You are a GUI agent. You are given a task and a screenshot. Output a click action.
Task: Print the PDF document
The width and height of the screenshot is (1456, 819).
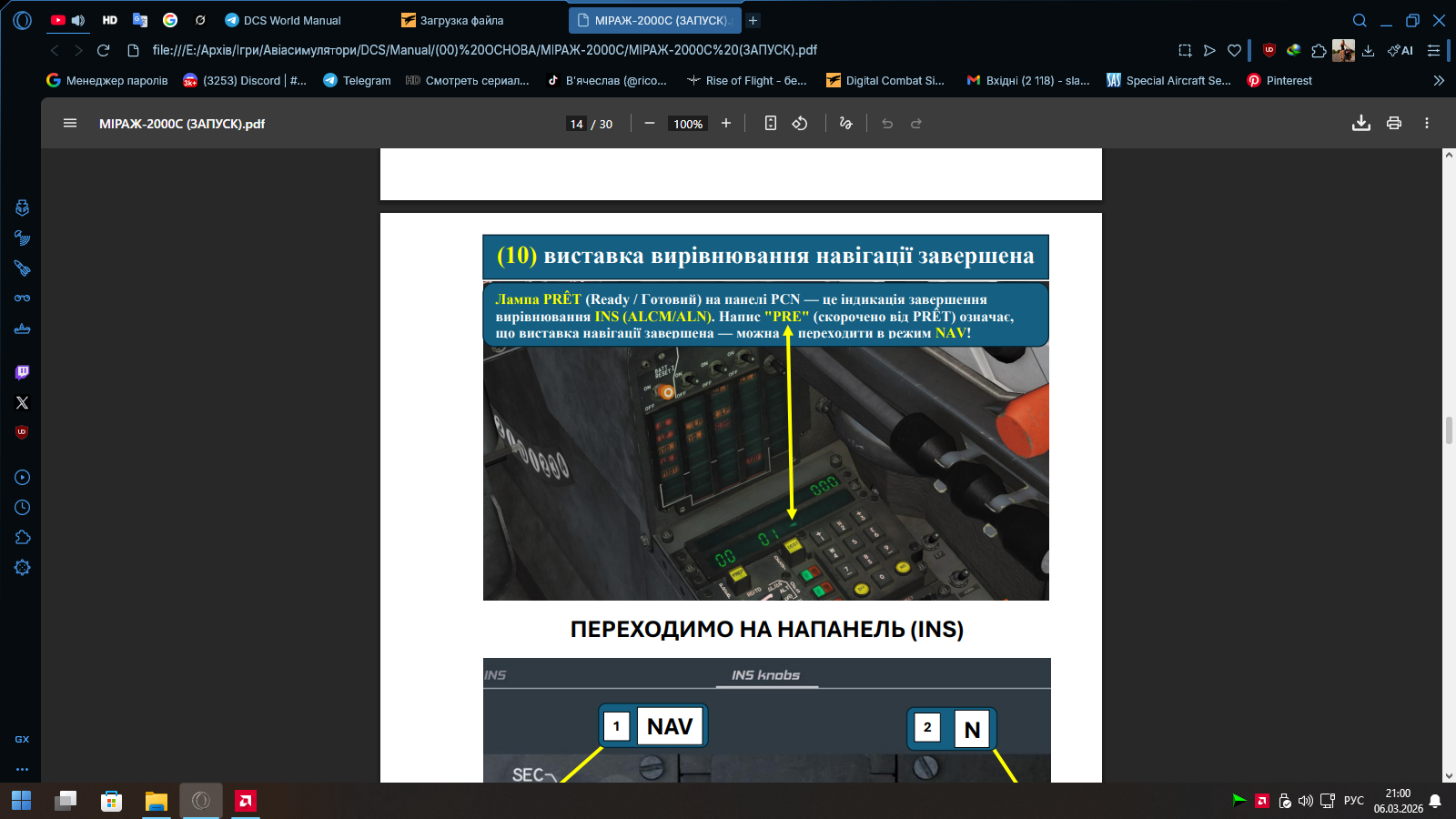(1393, 124)
